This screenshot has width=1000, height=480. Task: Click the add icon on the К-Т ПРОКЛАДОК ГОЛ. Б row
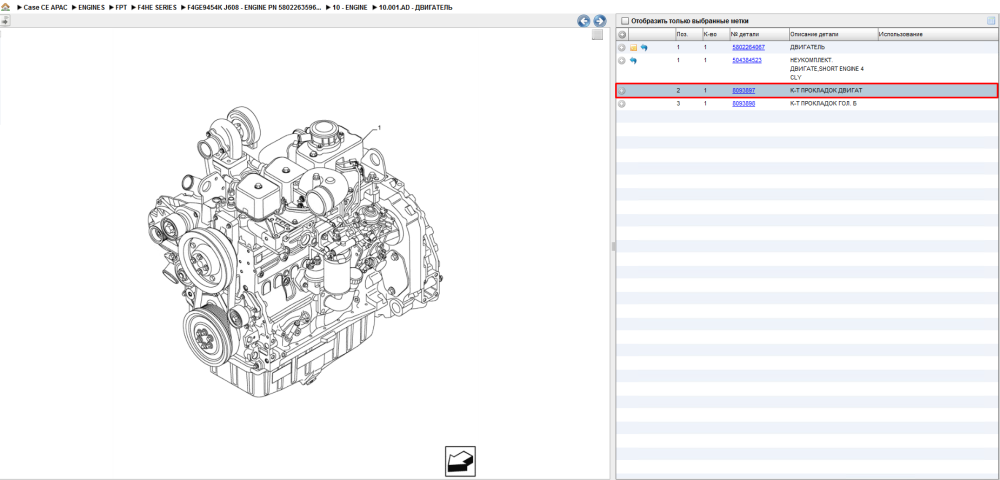(622, 103)
